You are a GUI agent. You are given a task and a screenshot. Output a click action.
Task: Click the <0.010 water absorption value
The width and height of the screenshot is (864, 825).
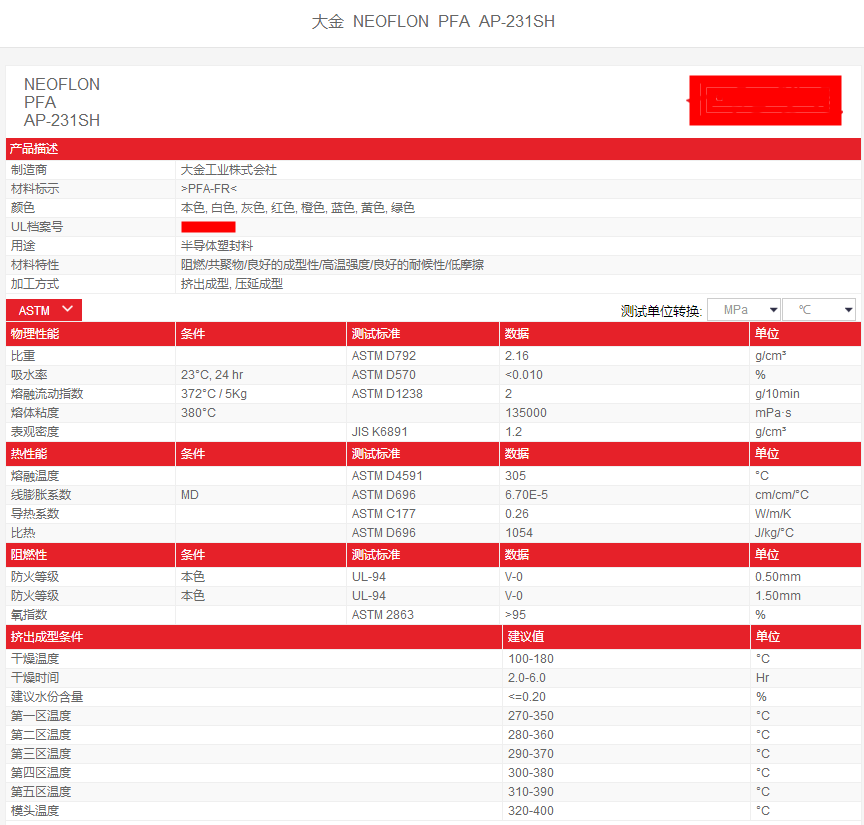pos(524,375)
